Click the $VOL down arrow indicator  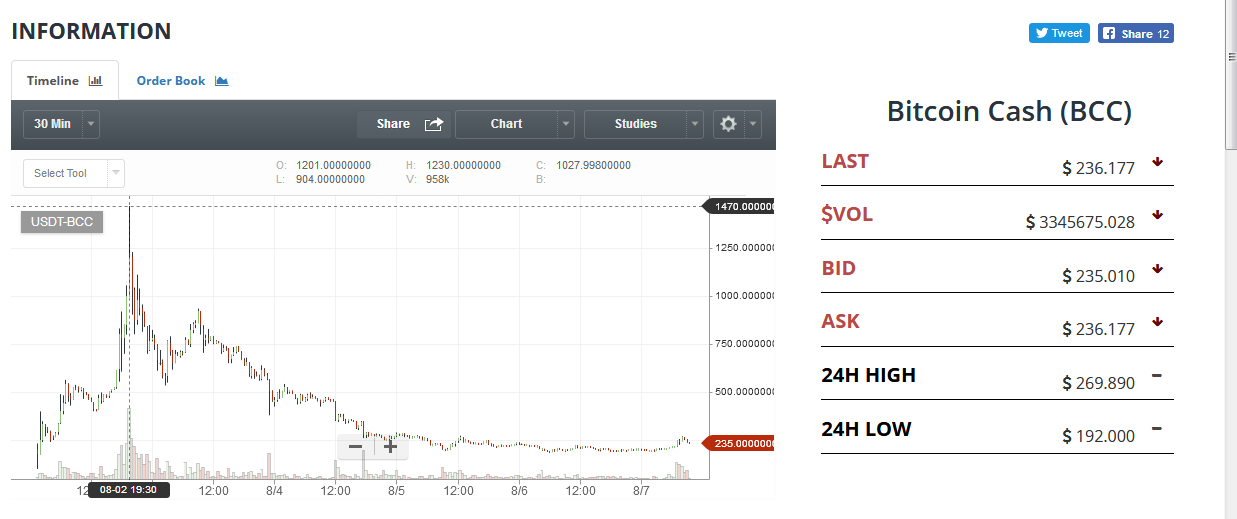point(1157,215)
